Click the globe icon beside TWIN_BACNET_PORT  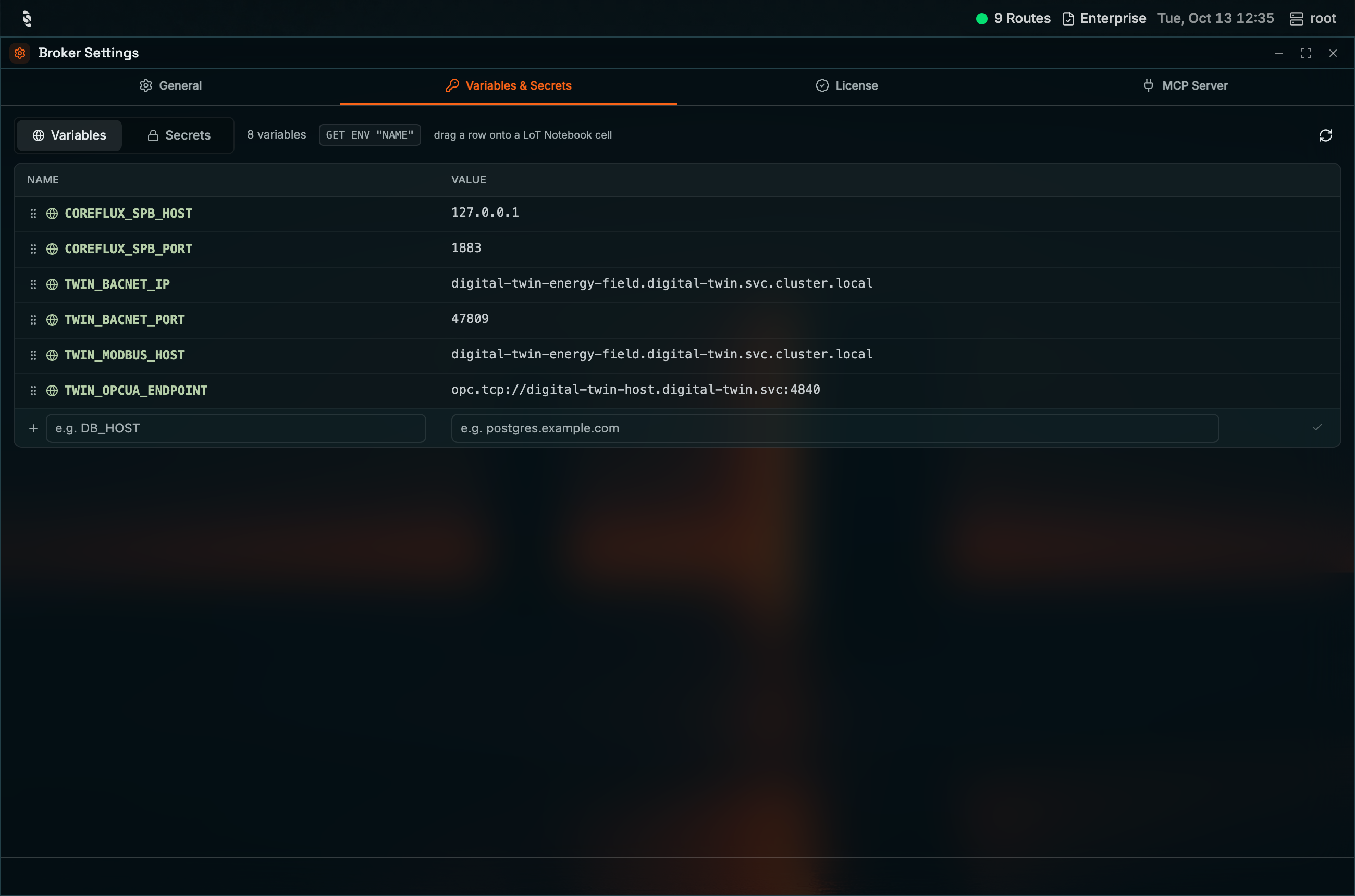click(52, 320)
